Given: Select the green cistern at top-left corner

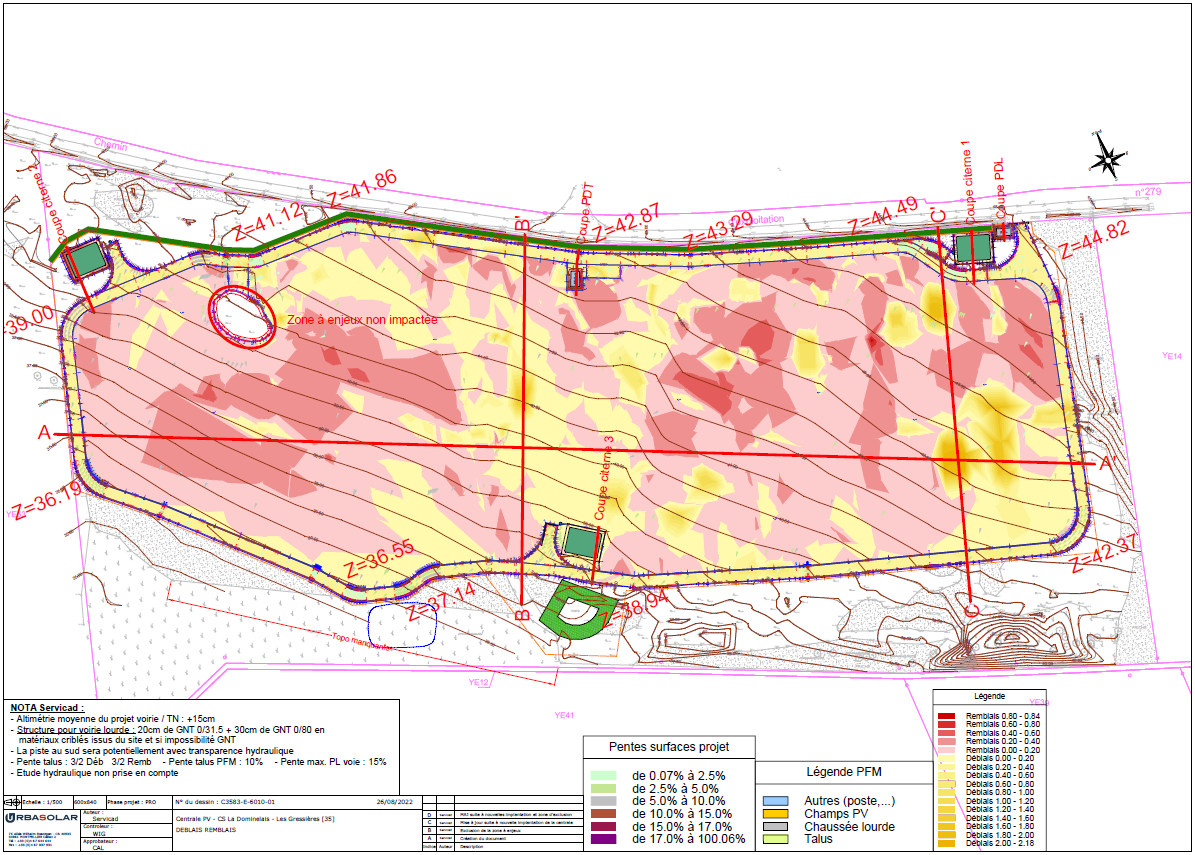Looking at the screenshot, I should [88, 258].
